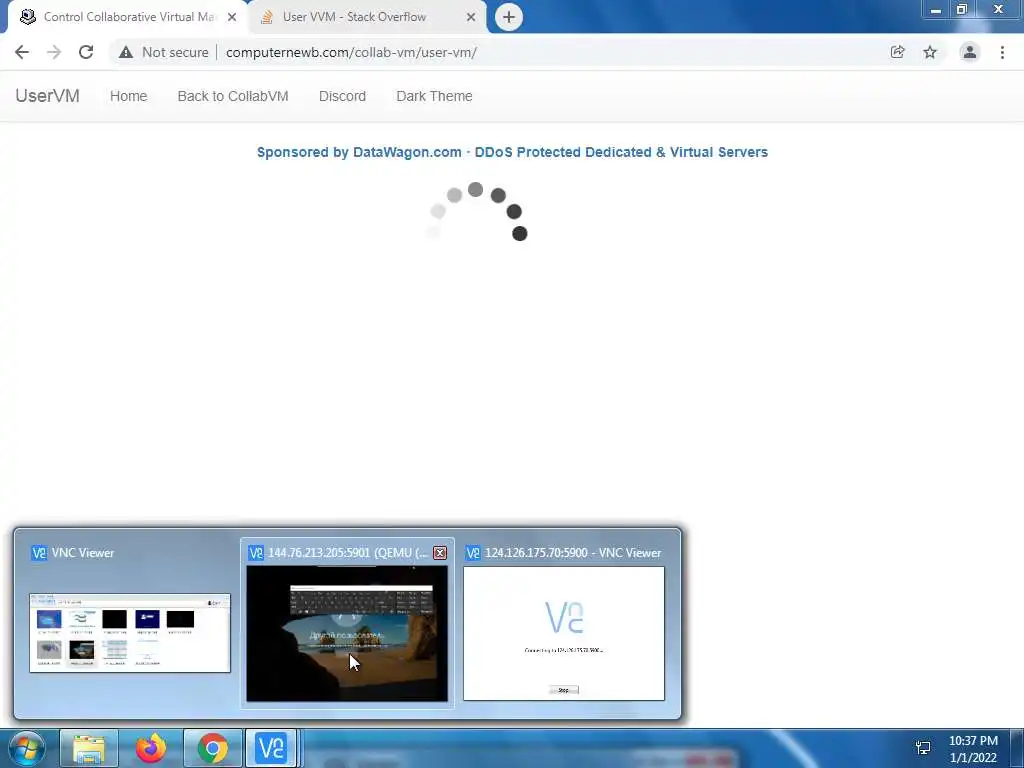Open the Chrome three-dot menu
The width and height of the screenshot is (1024, 768).
pyautogui.click(x=1002, y=52)
